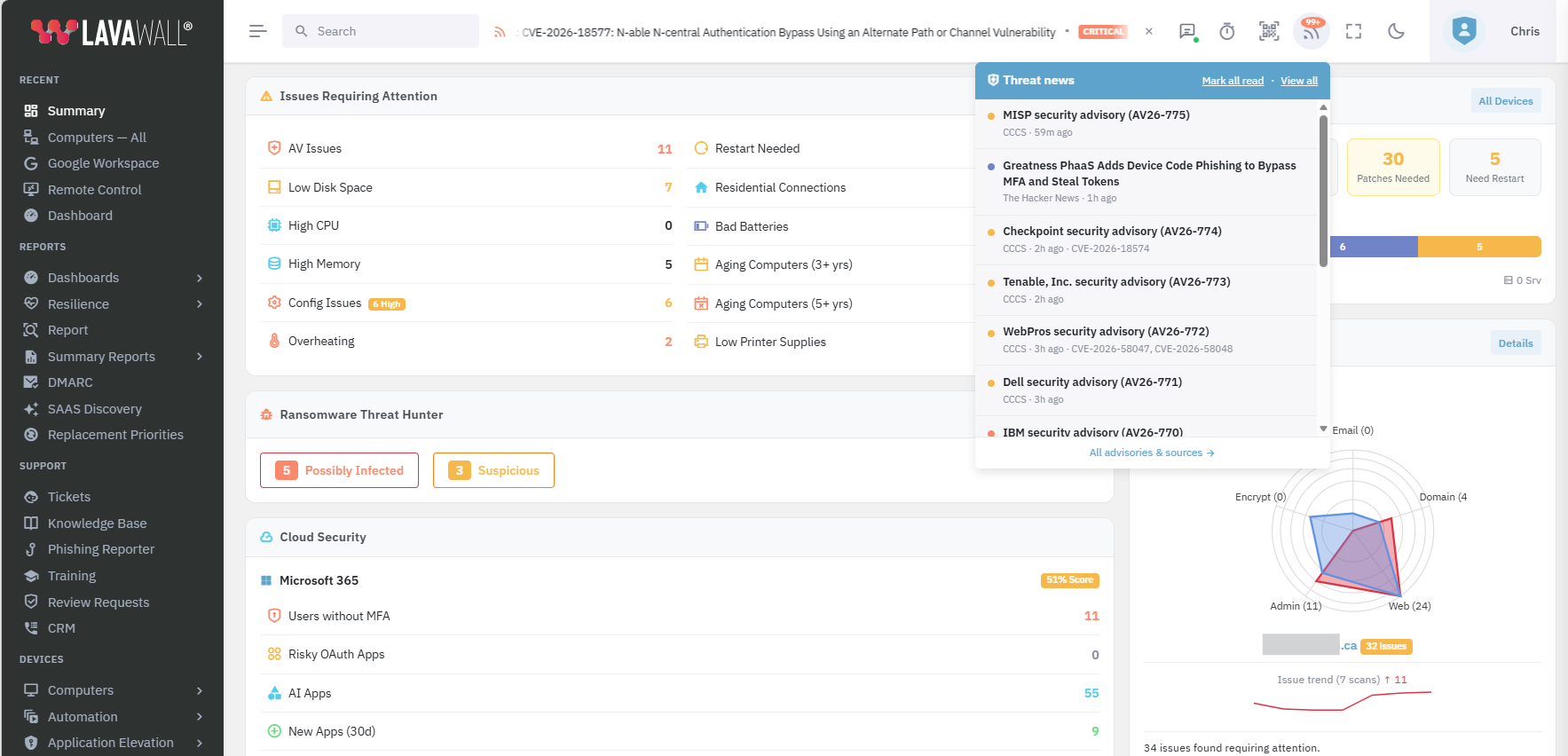Open Greatness PhaaS Device Code Phishing article
1568x756 pixels.
(1146, 182)
